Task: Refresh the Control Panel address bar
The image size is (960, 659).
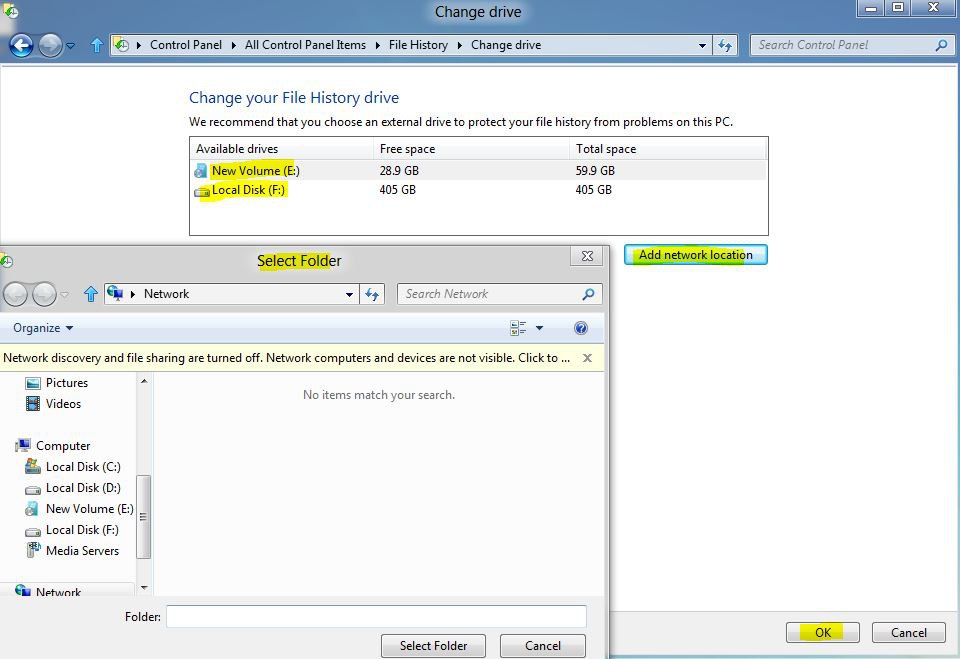Action: point(726,45)
